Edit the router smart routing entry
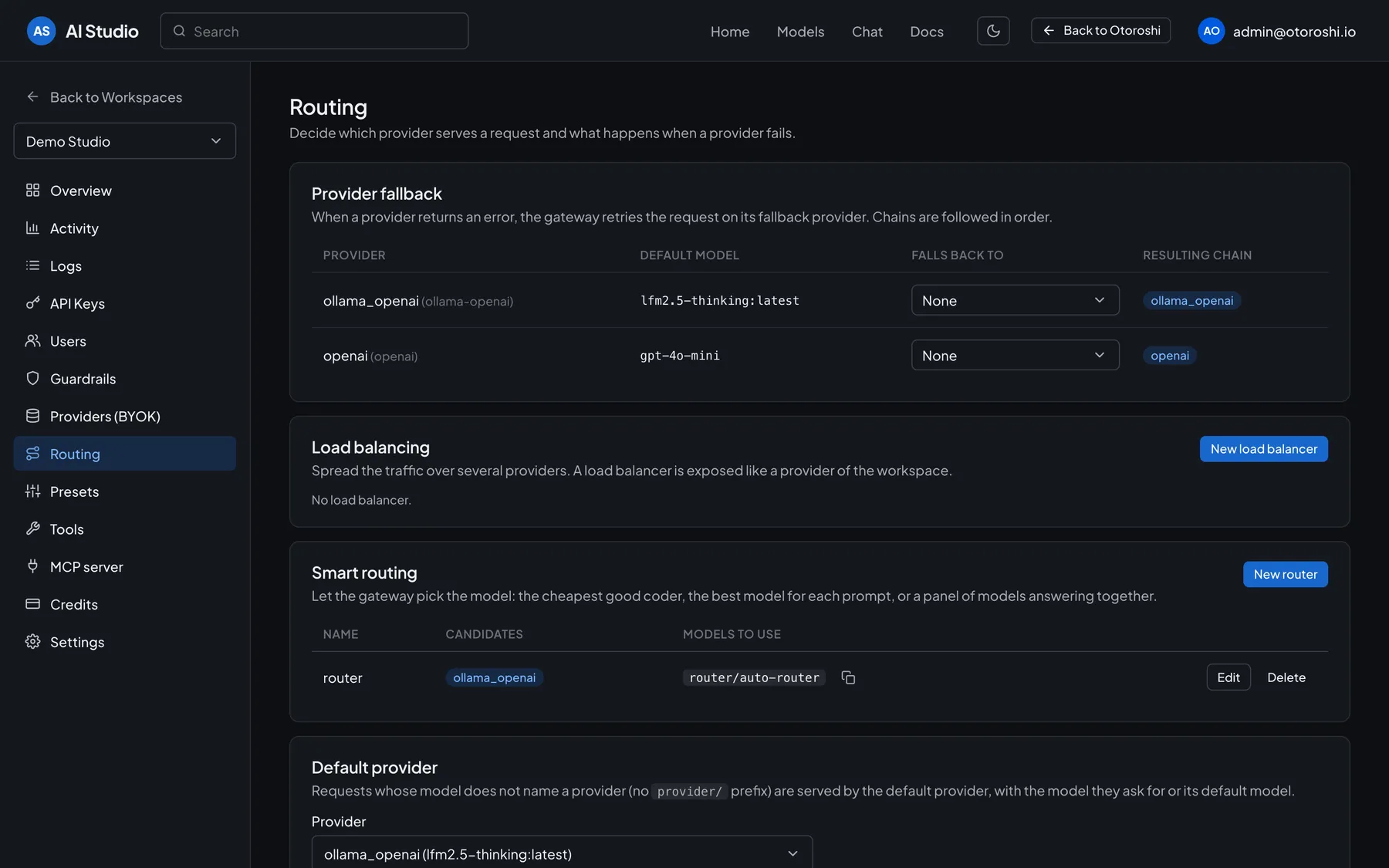Viewport: 1389px width, 868px height. [1228, 677]
